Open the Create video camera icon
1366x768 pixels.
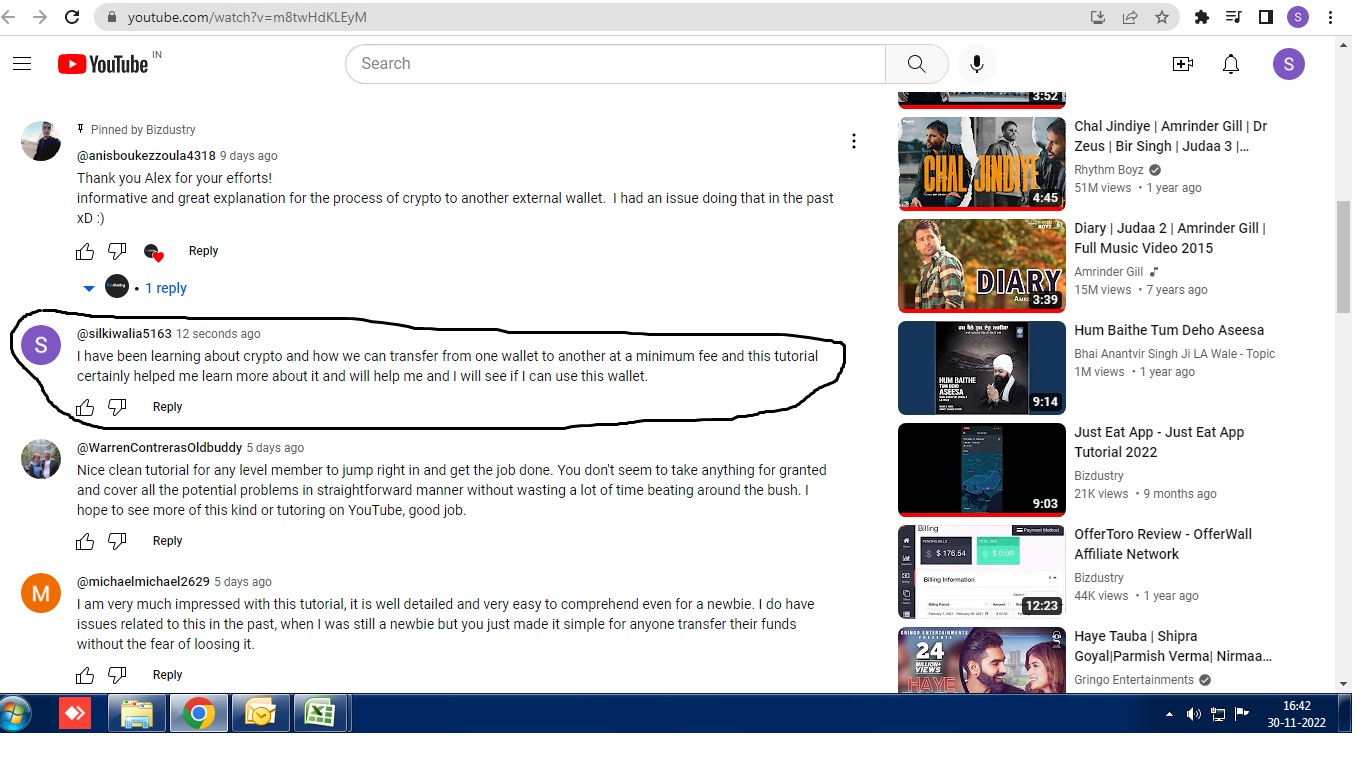[1183, 64]
